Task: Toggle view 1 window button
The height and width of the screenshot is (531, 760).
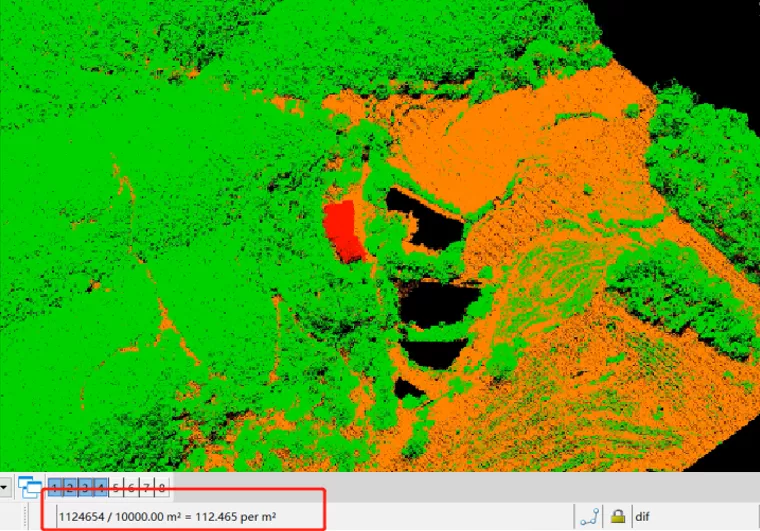Action: coord(55,487)
